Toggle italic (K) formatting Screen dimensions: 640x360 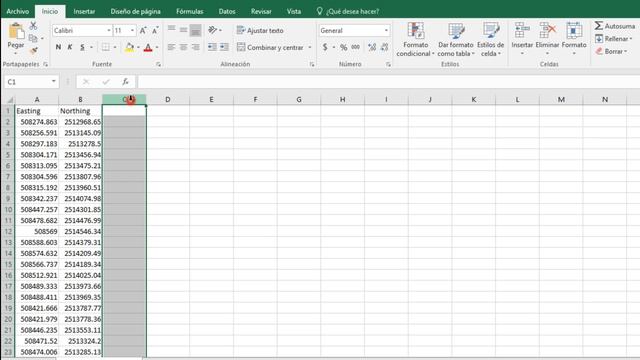[70, 47]
